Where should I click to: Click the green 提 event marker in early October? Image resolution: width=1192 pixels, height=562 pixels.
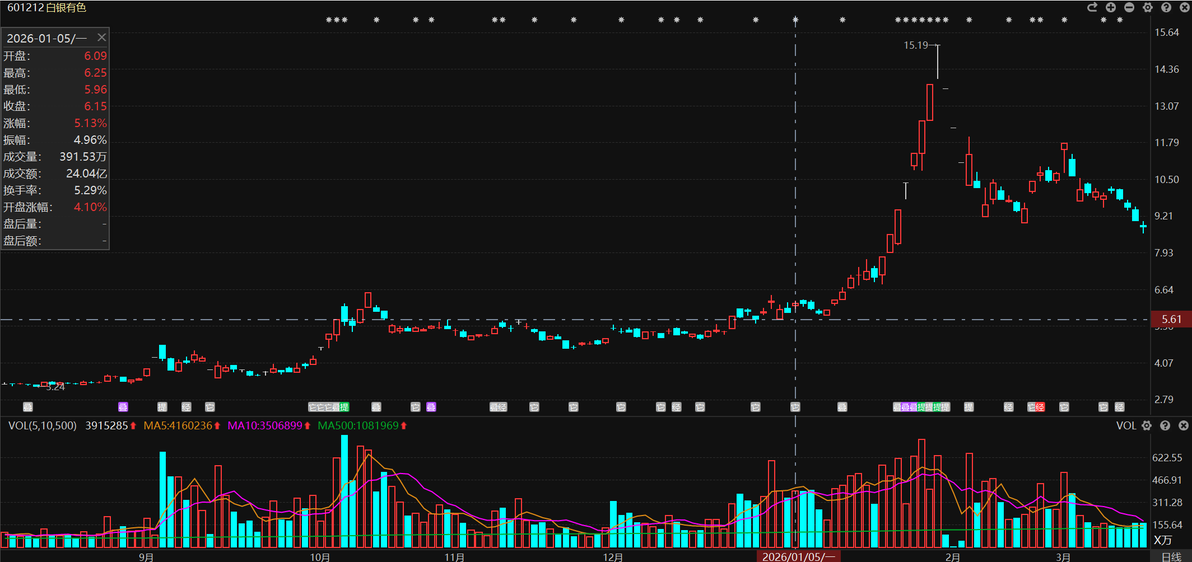(x=344, y=407)
